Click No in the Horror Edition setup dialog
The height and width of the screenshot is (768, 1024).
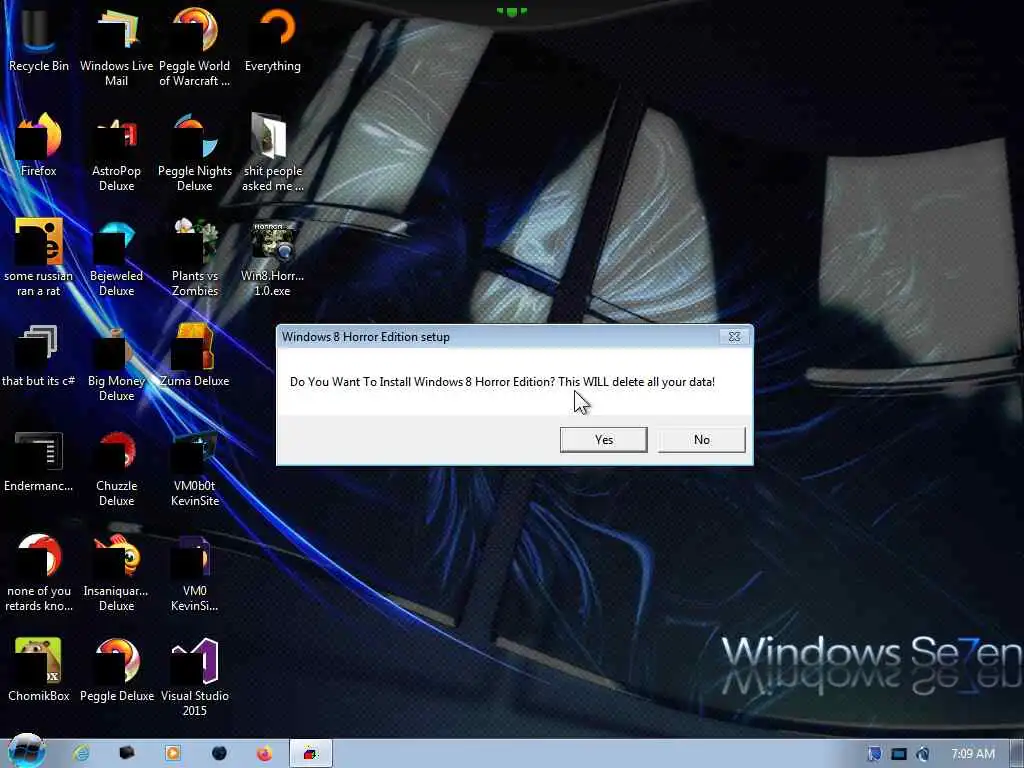[701, 440]
